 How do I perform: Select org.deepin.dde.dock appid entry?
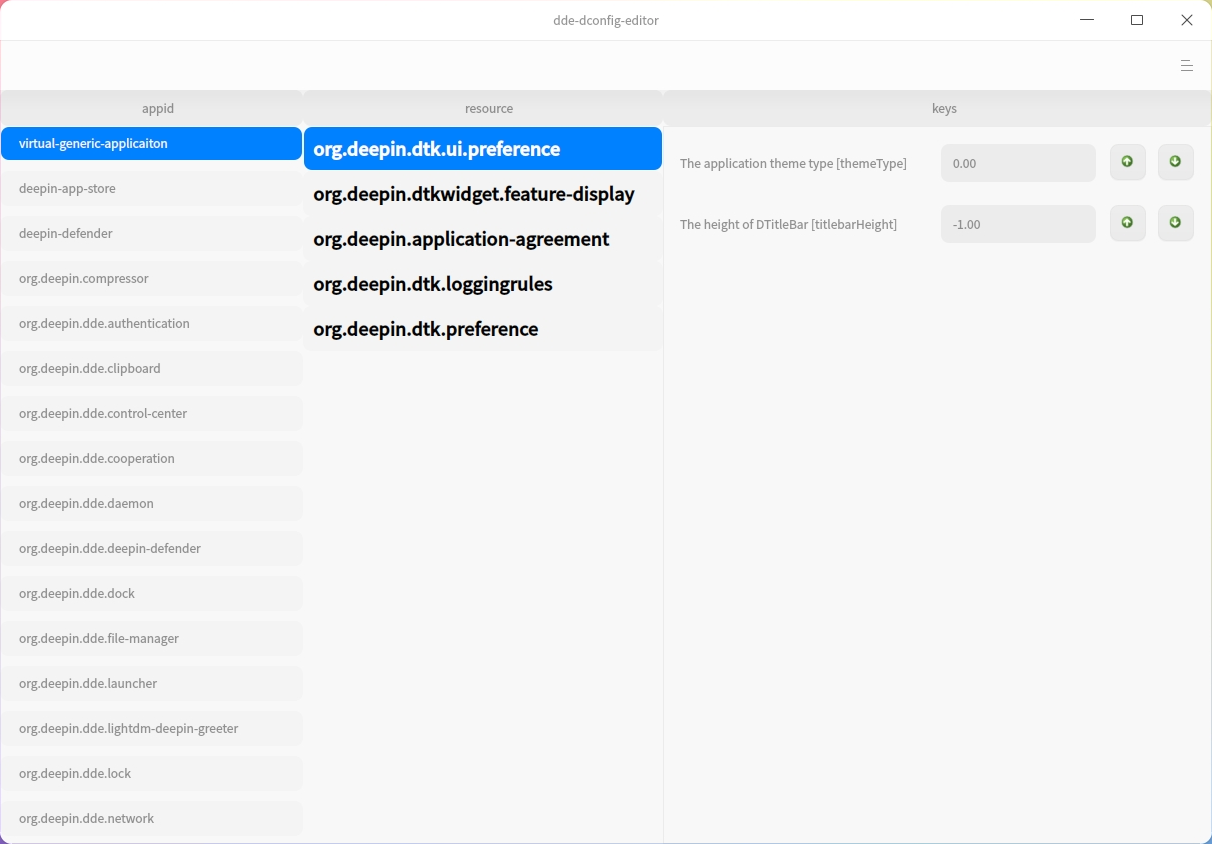click(x=151, y=593)
